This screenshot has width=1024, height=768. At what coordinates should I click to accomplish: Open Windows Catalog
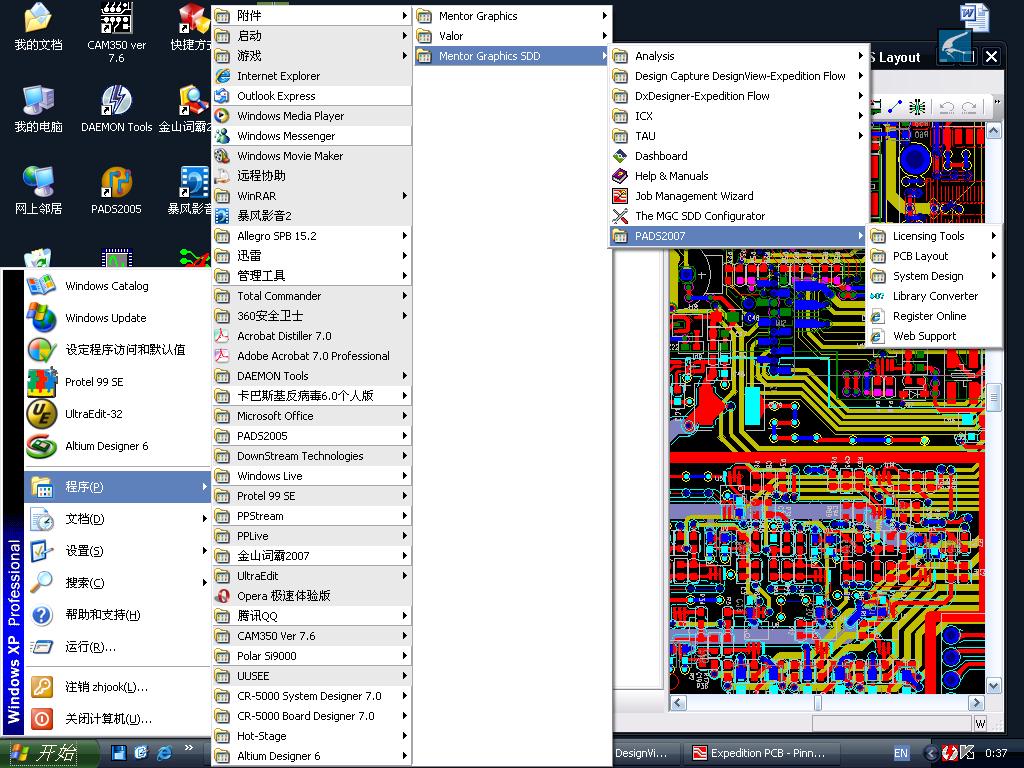pyautogui.click(x=117, y=286)
